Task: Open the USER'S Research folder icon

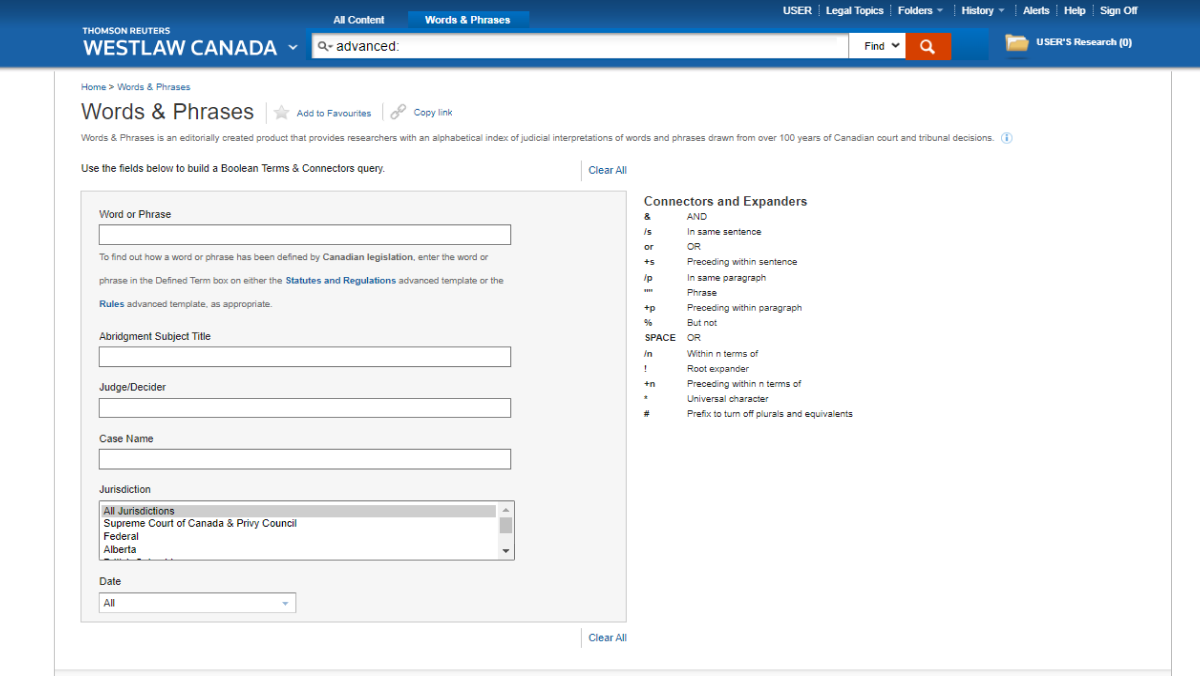Action: pos(1016,43)
